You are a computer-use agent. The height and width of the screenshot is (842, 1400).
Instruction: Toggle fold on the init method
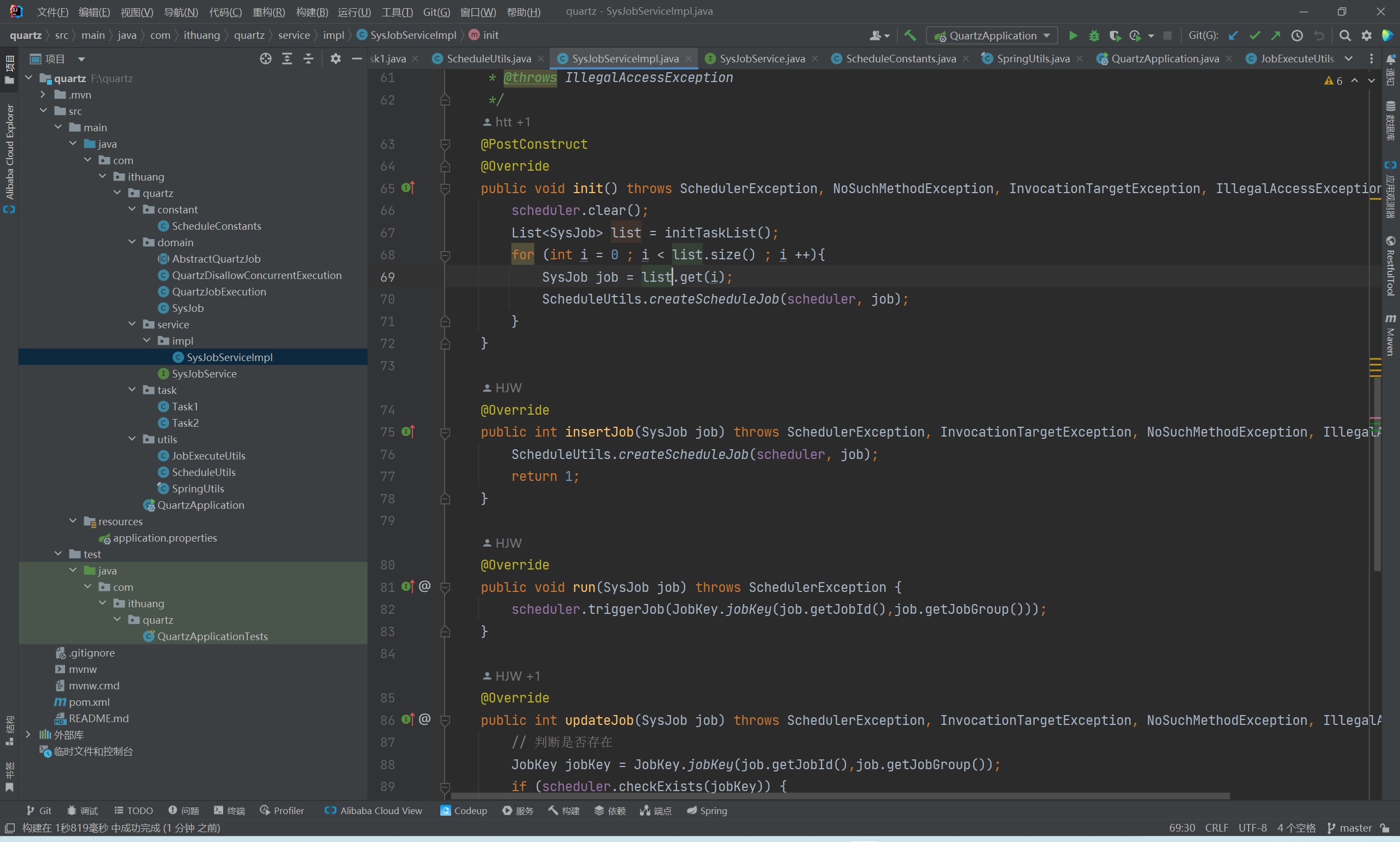click(445, 188)
